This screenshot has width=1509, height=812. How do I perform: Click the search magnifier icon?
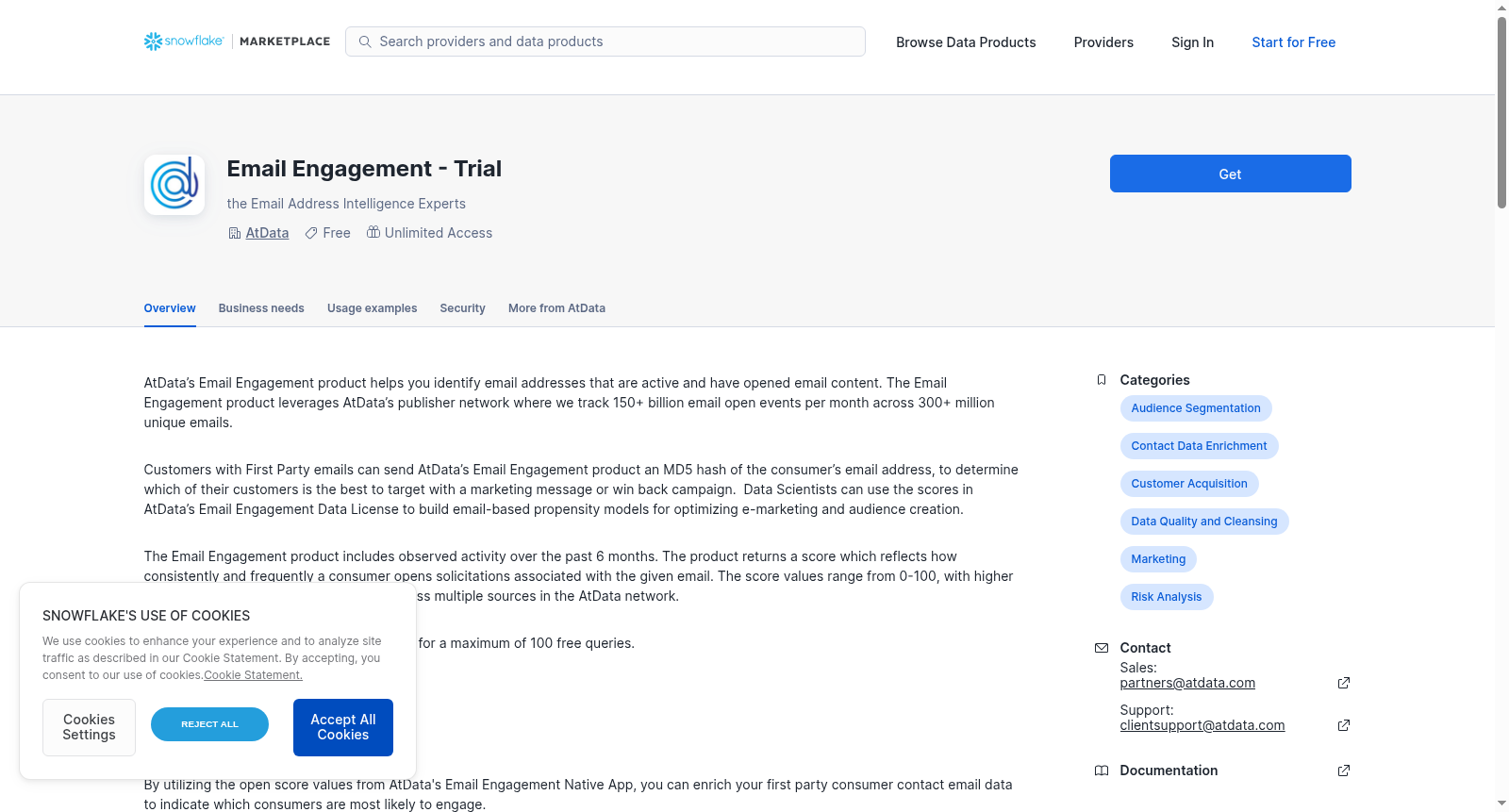[x=365, y=41]
